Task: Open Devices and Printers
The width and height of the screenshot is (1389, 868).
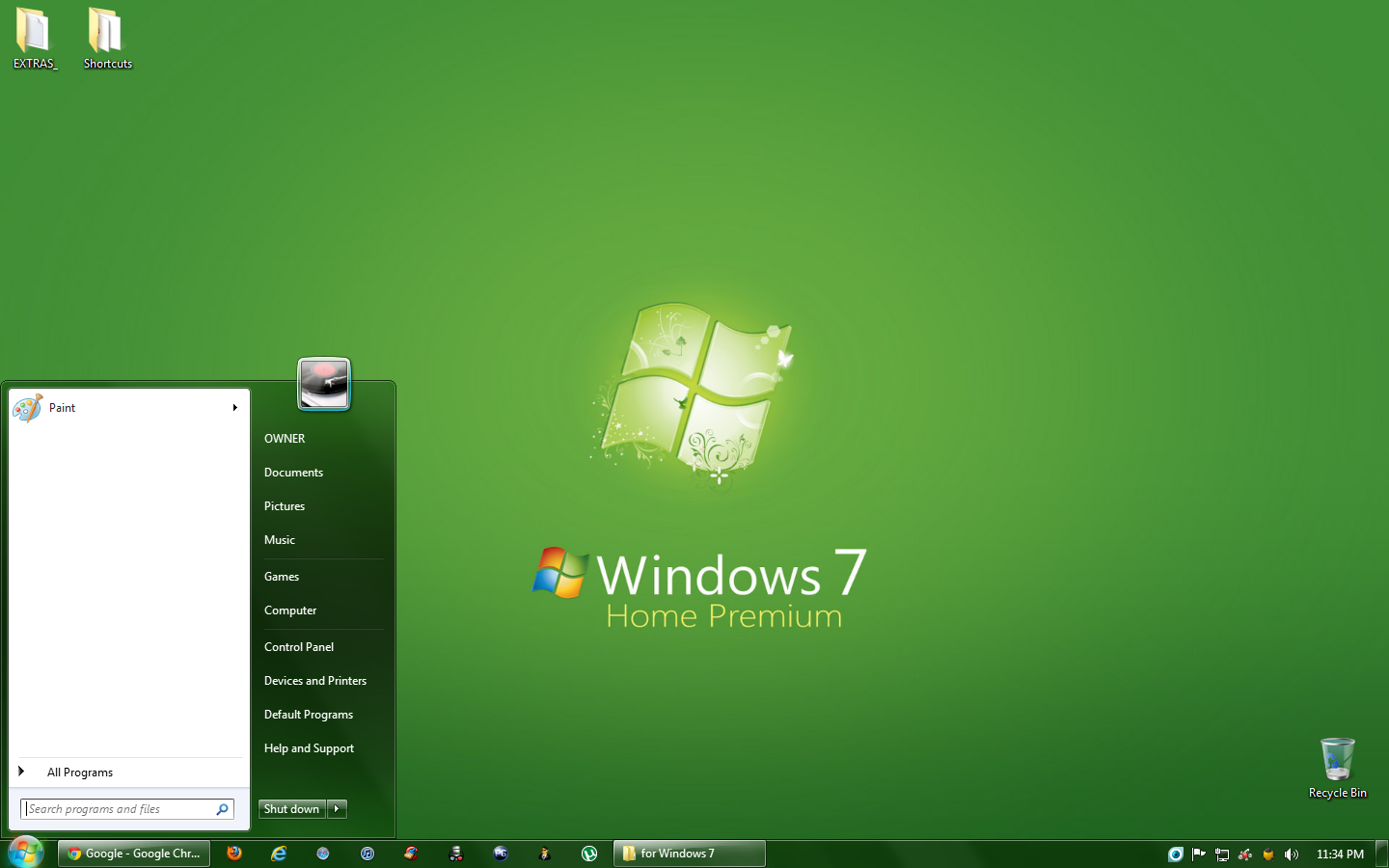Action: [315, 681]
